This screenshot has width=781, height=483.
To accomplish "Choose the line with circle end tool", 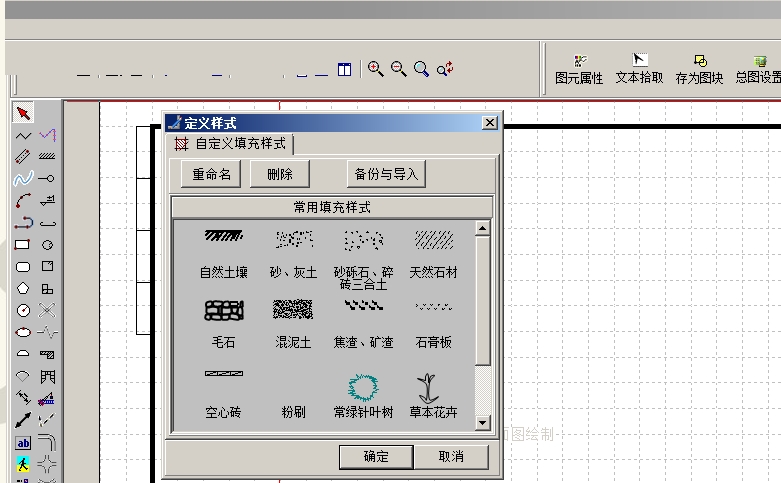I will [47, 178].
